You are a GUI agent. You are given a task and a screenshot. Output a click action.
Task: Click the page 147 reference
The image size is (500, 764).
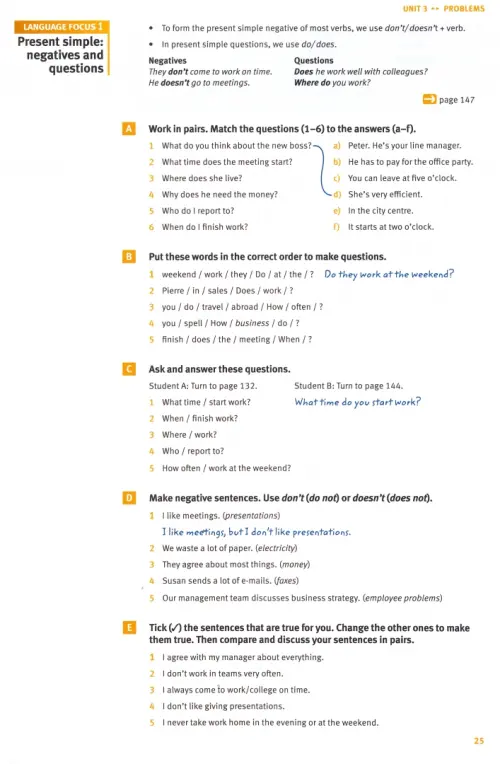tap(457, 100)
